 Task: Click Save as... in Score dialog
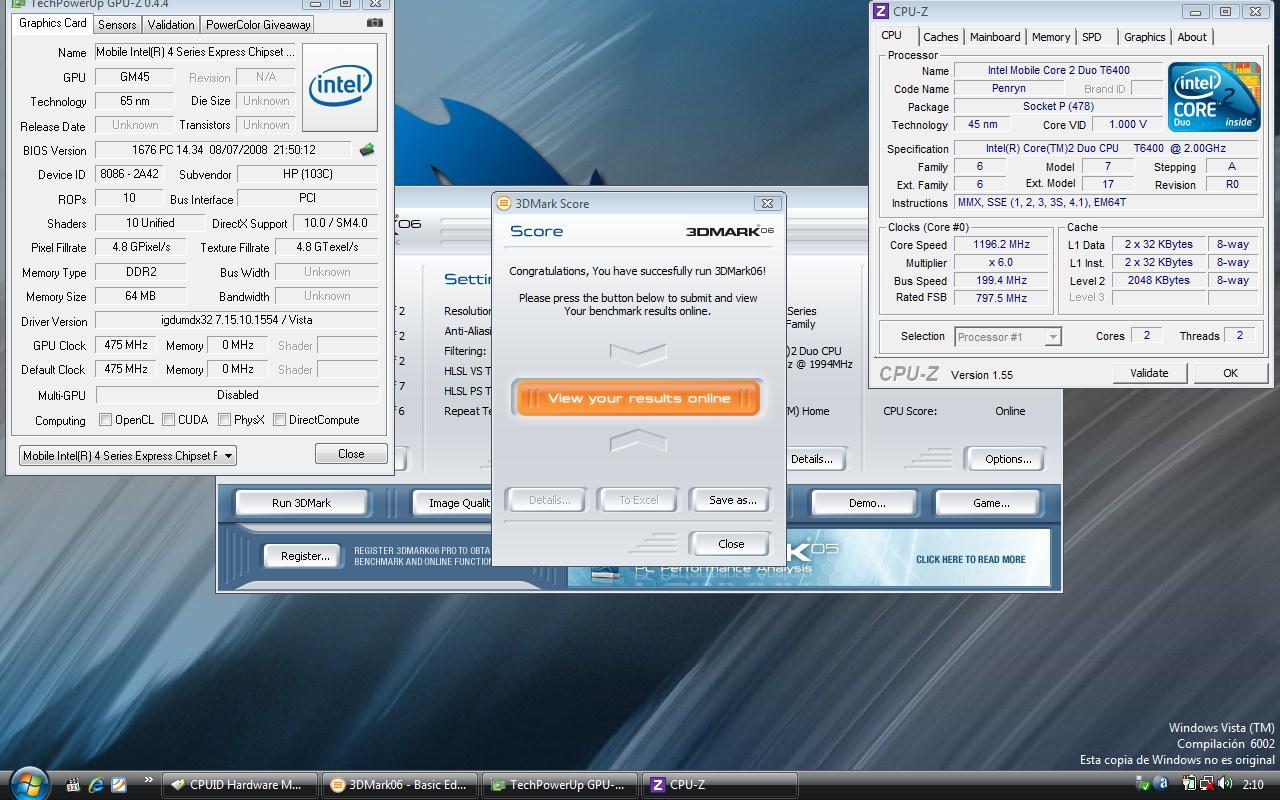click(x=732, y=500)
